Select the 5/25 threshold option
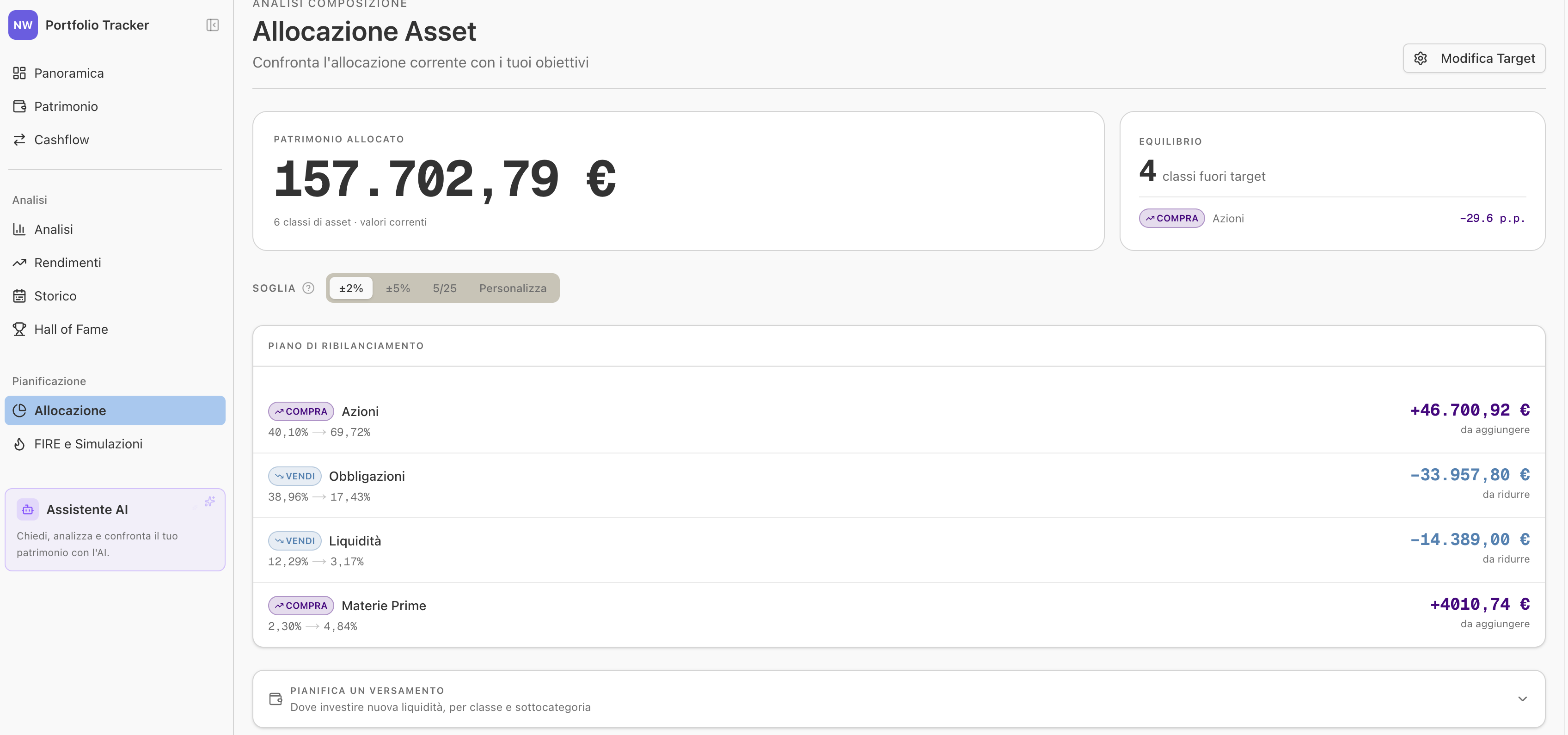 [445, 288]
